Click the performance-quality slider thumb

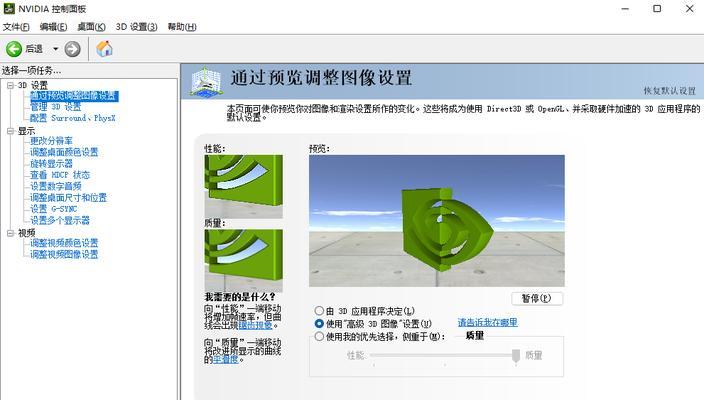(516, 356)
